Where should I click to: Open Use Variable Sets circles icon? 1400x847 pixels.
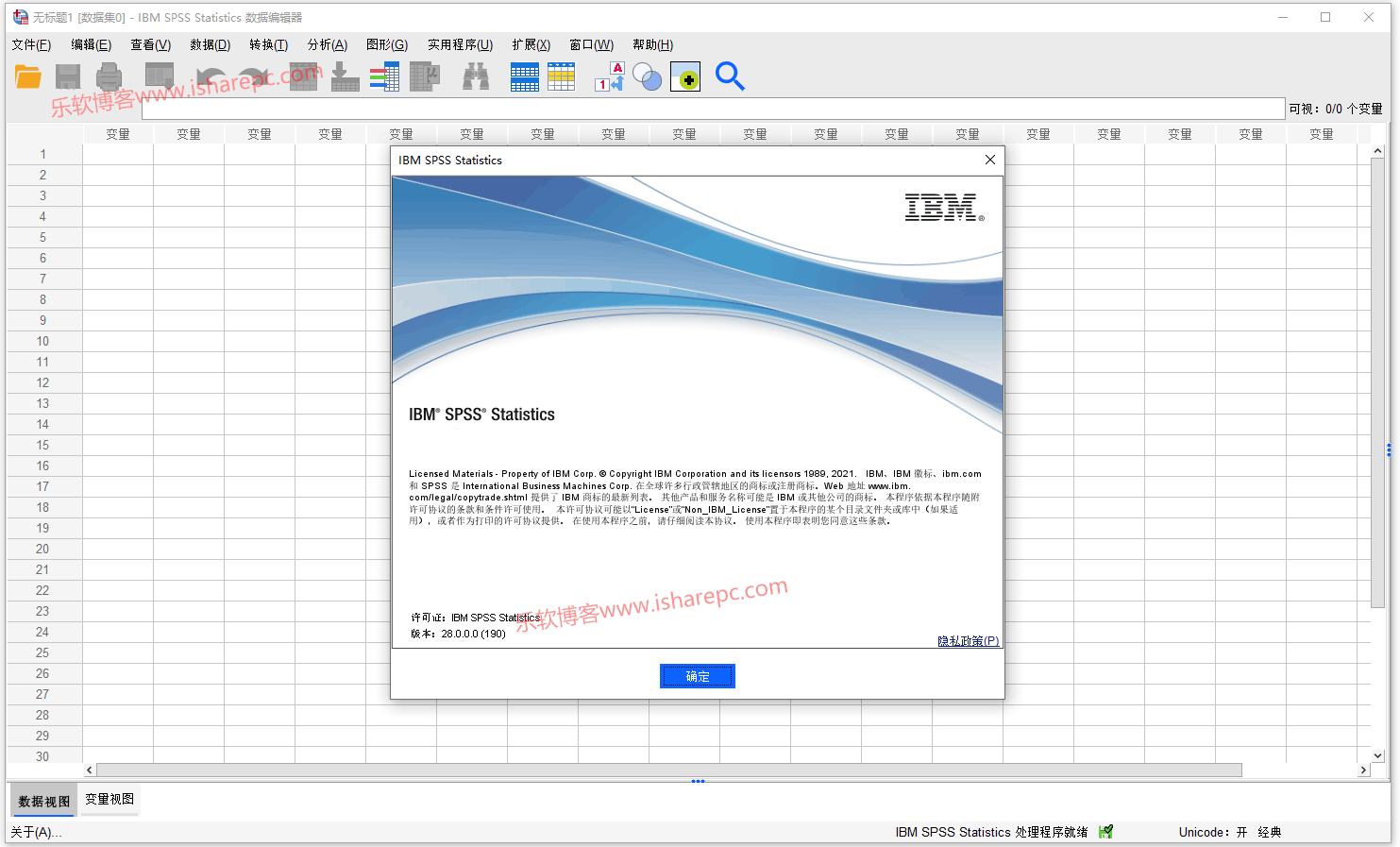coord(647,77)
